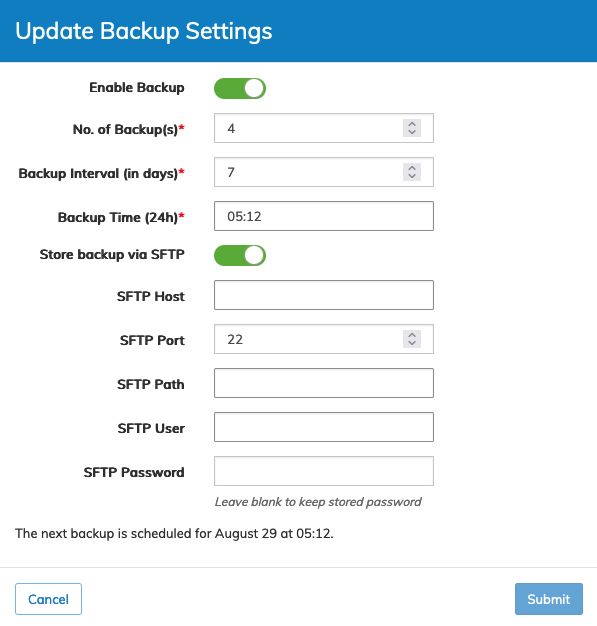Click into the SFTP Port field
This screenshot has height=626, width=597.
coord(324,339)
